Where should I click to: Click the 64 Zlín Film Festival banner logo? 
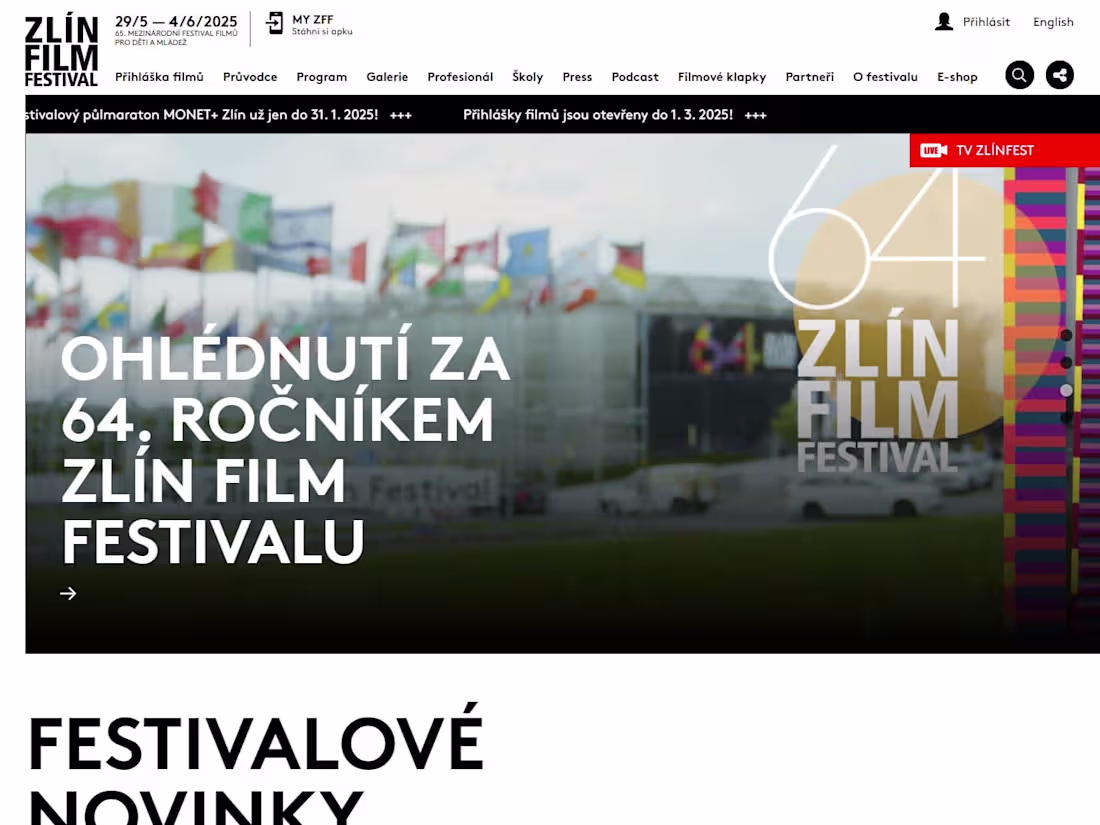tap(877, 309)
